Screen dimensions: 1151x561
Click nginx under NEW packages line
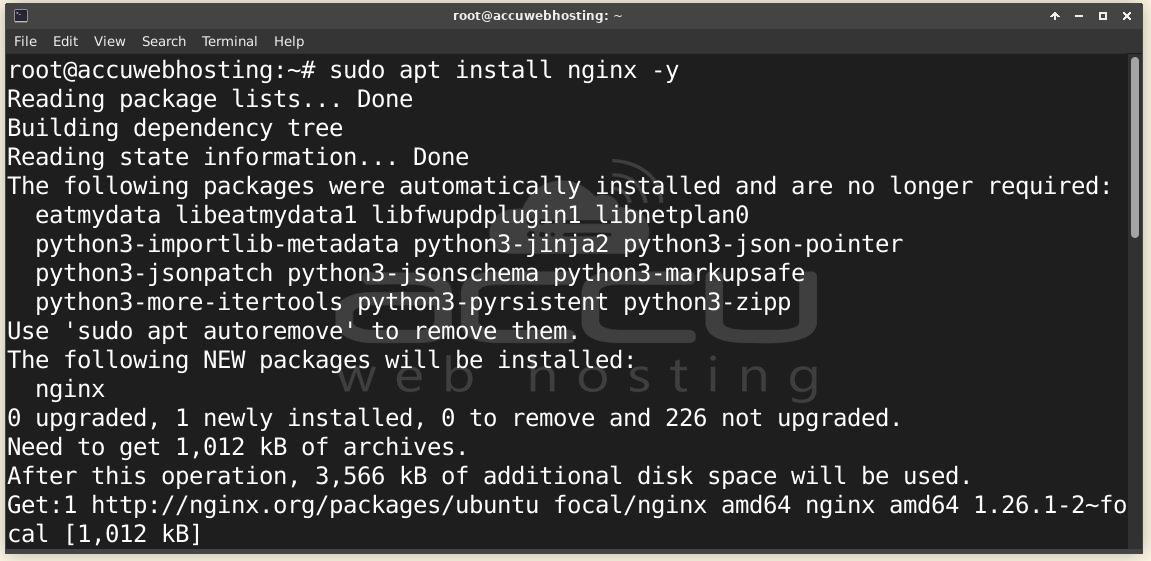pyautogui.click(x=70, y=389)
